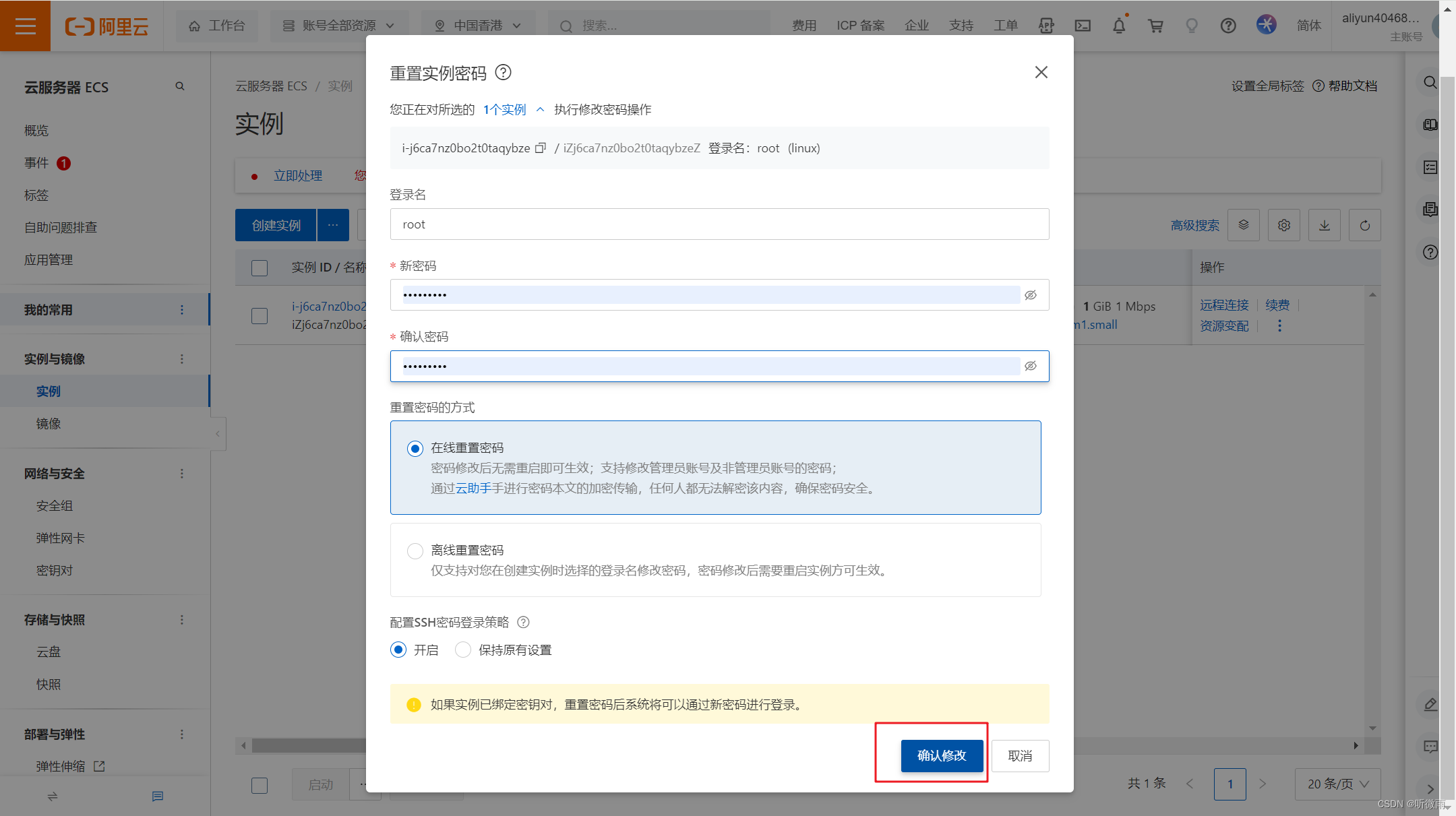This screenshot has height=816, width=1456.
Task: Open 远程连接 link in instance row
Action: [1224, 305]
